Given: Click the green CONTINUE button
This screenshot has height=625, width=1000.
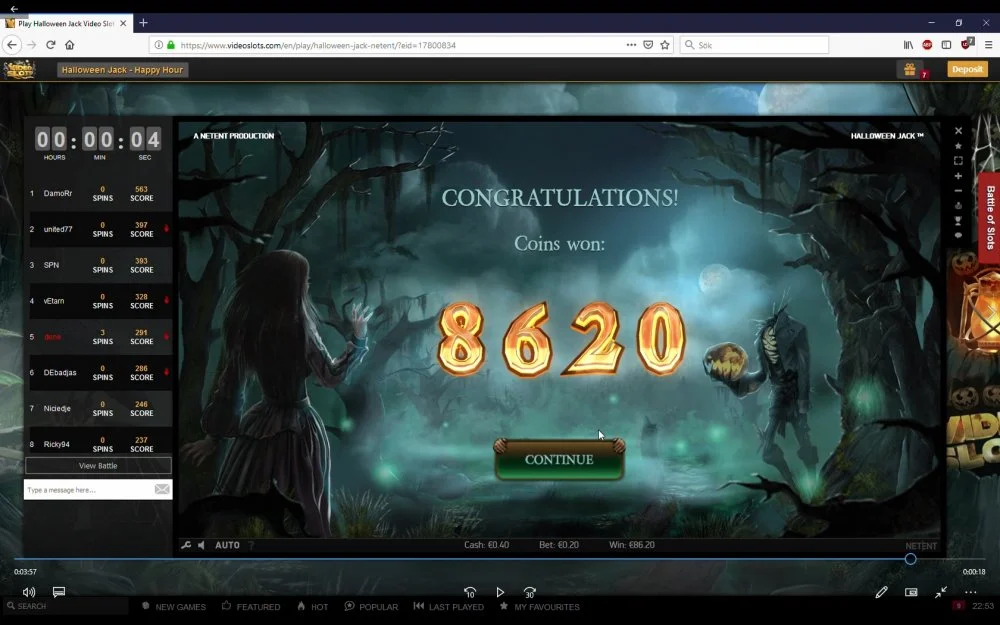Looking at the screenshot, I should 559,459.
